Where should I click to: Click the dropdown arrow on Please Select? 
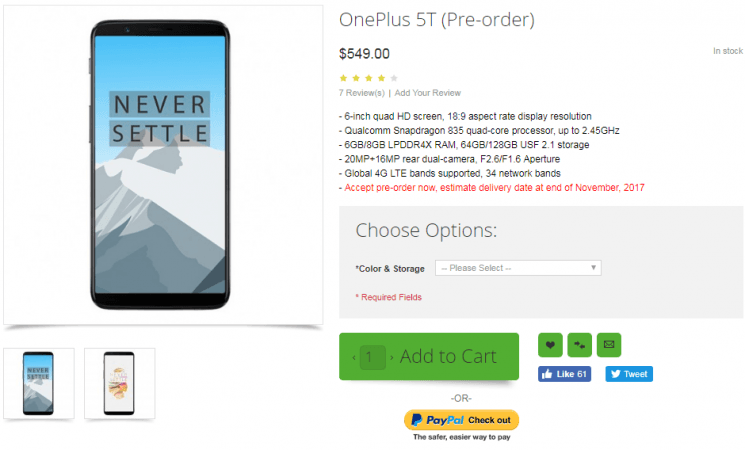pos(593,268)
